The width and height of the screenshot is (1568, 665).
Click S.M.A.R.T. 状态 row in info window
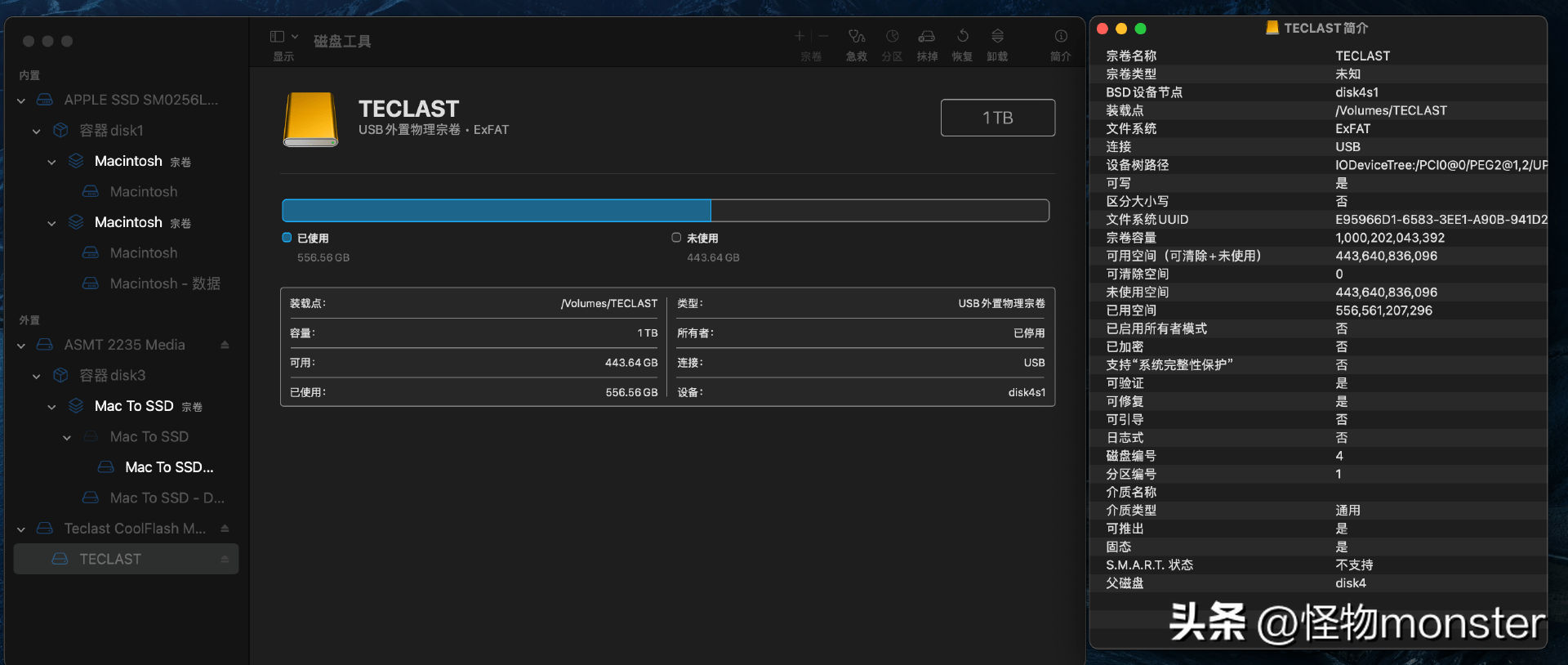click(1319, 565)
